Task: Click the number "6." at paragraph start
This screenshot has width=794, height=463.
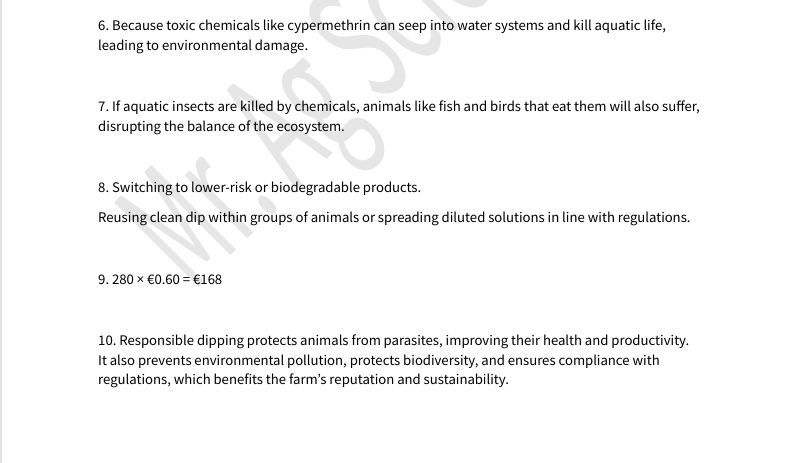Action: pos(103,25)
